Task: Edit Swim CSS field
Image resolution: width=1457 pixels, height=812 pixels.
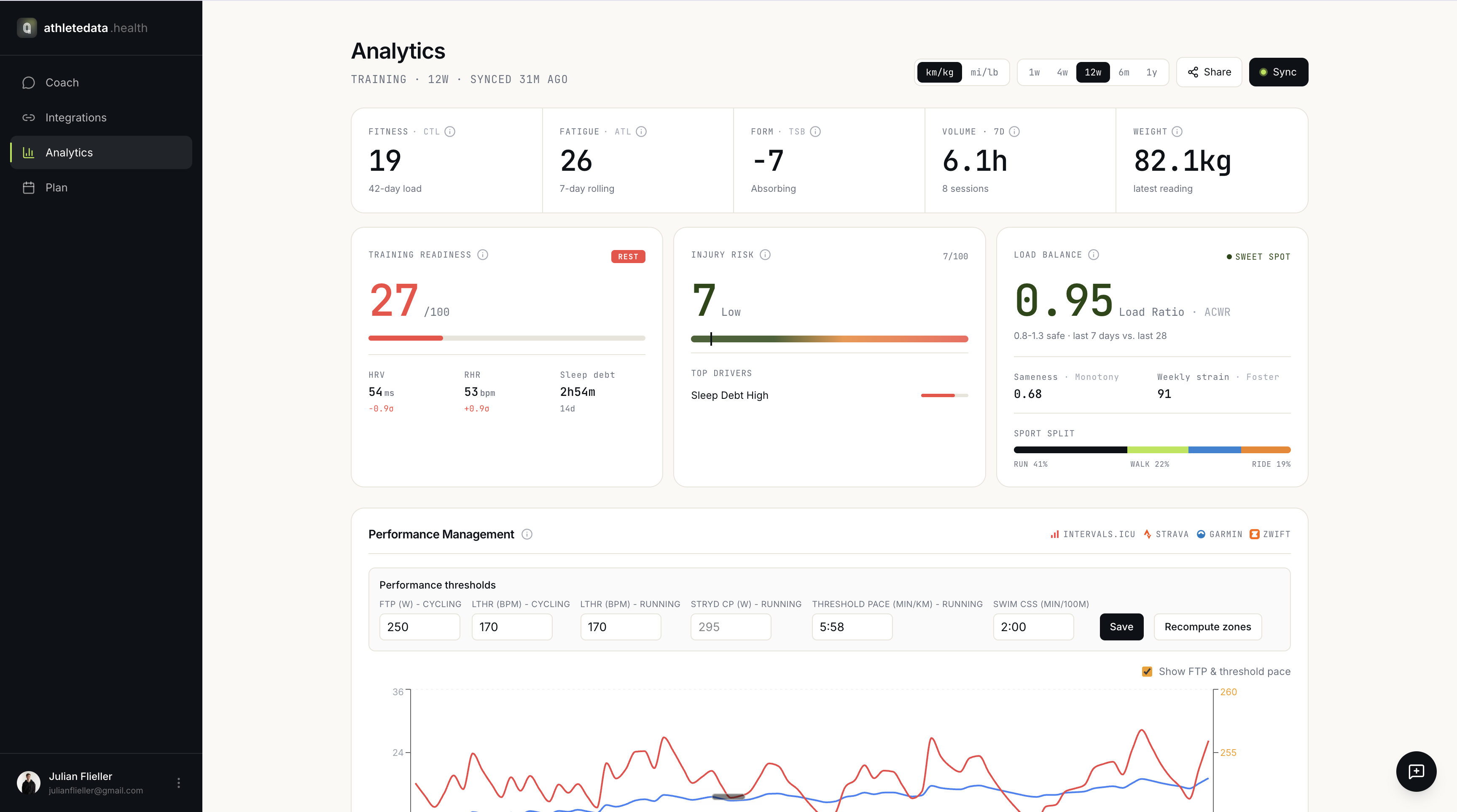Action: coord(1033,626)
